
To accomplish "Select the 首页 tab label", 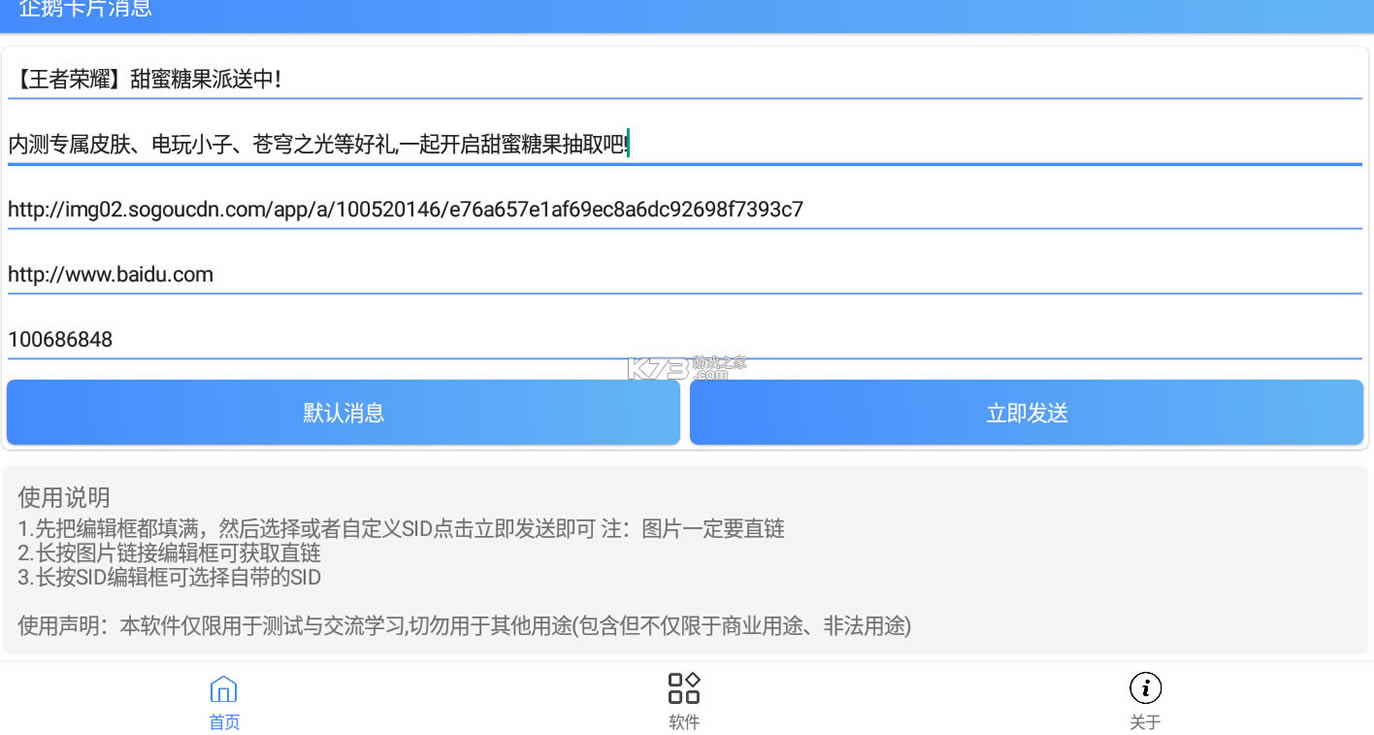I will (224, 722).
